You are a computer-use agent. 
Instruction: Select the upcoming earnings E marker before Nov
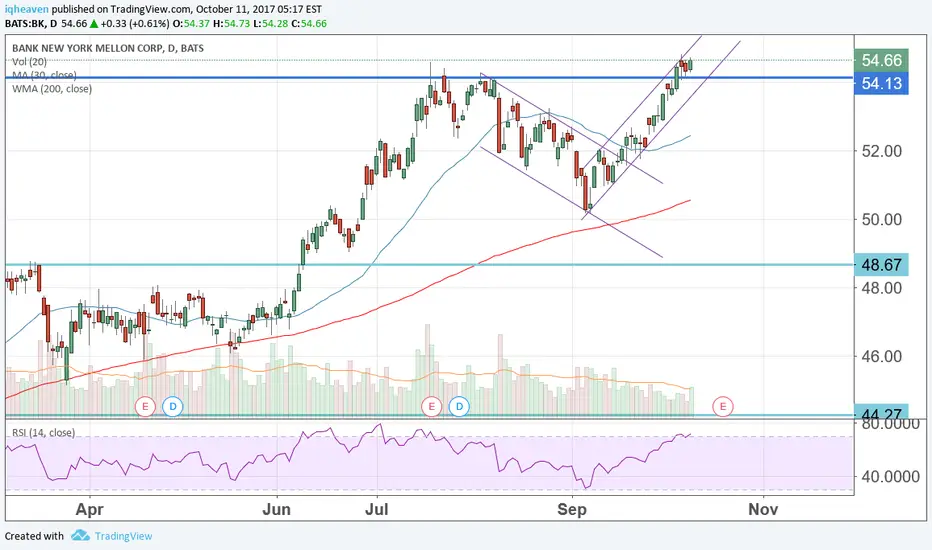point(723,407)
